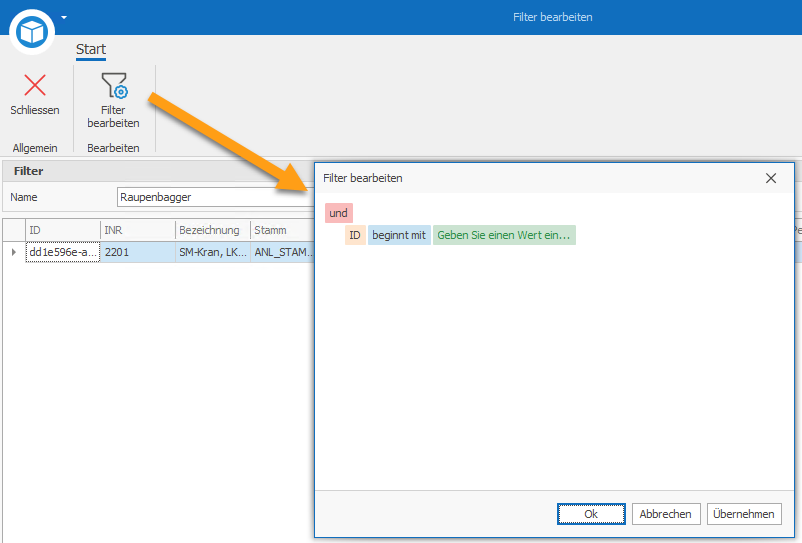Select the INR cell 2201
This screenshot has width=802, height=543.
[138, 252]
